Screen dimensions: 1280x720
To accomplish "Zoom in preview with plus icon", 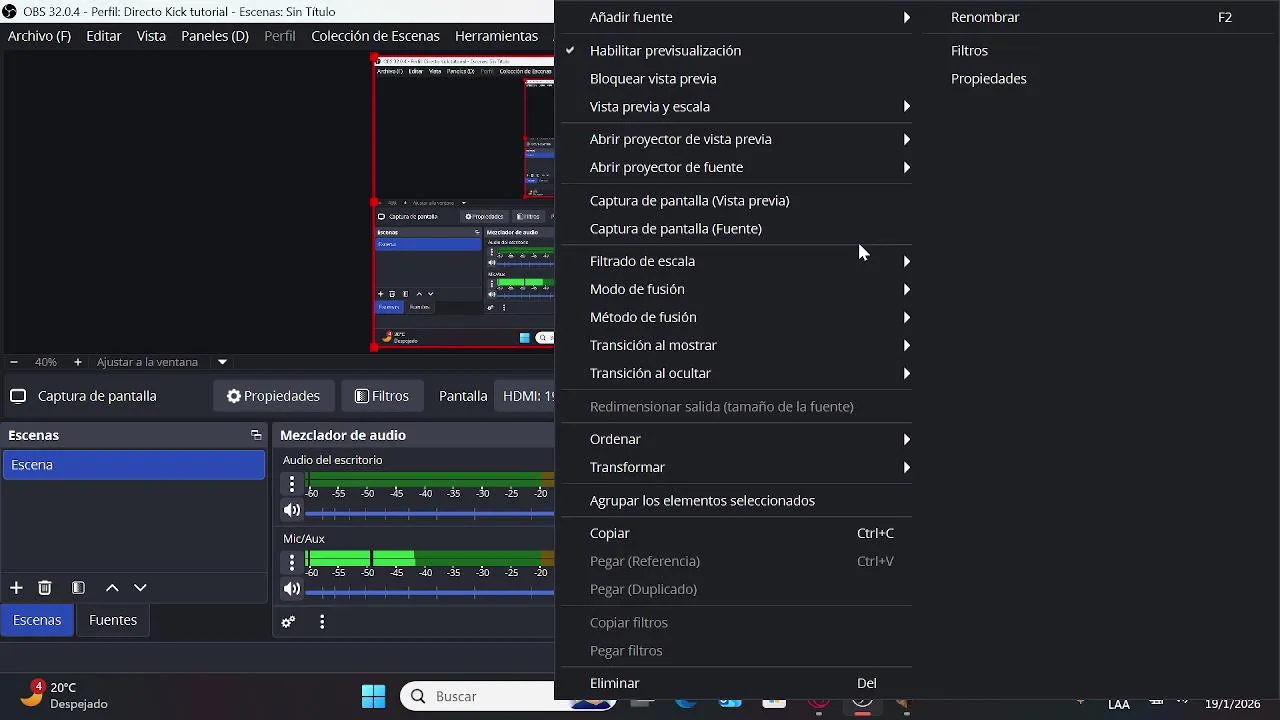I will pos(78,362).
